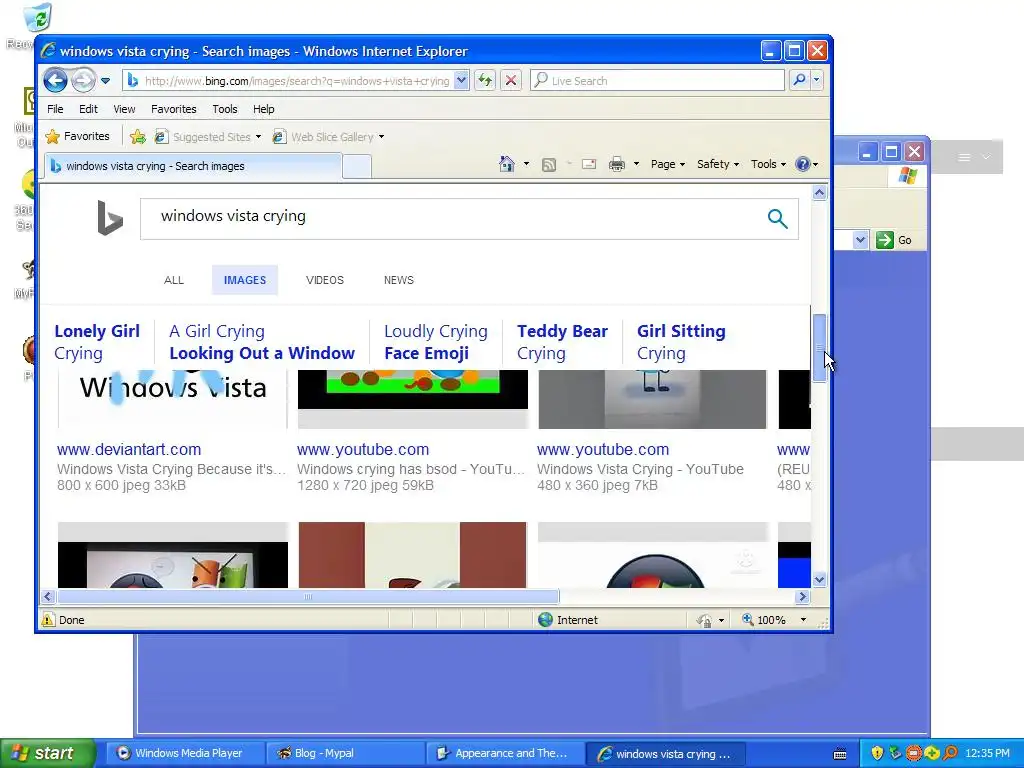1024x768 pixels.
Task: Open the View menu
Action: pos(124,109)
